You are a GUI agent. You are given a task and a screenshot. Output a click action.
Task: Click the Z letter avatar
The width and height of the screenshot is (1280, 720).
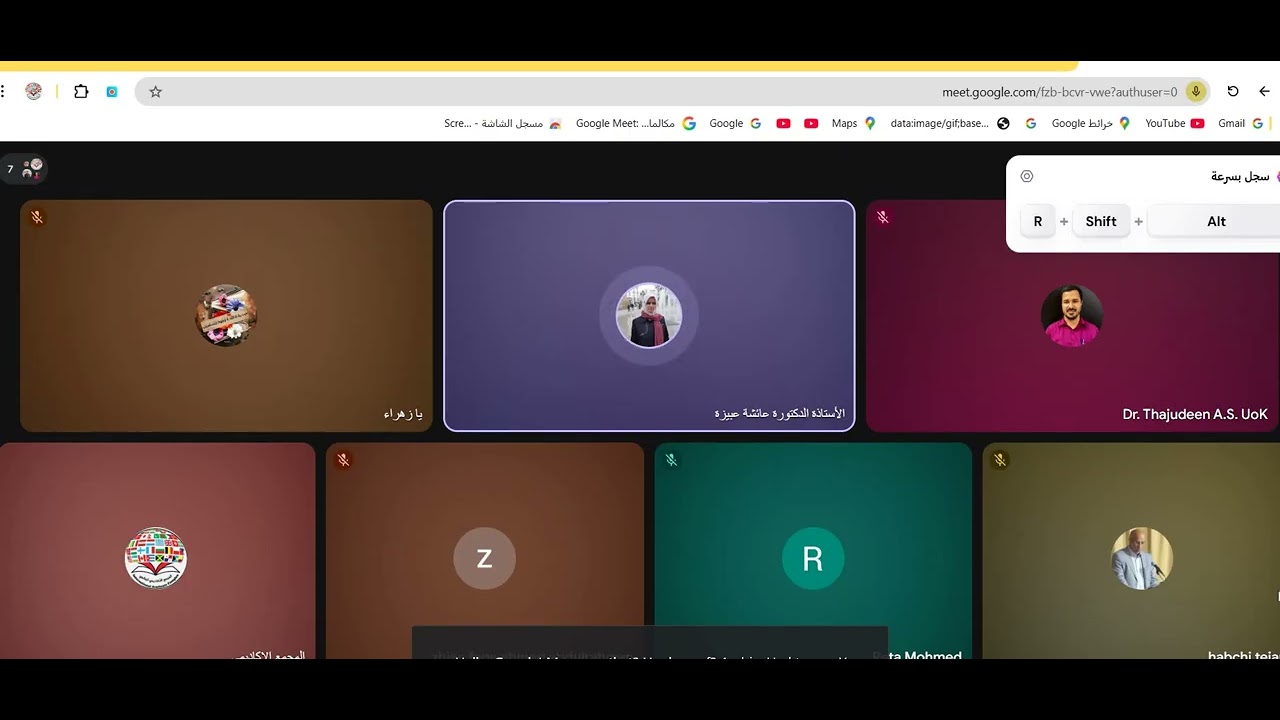(x=485, y=558)
